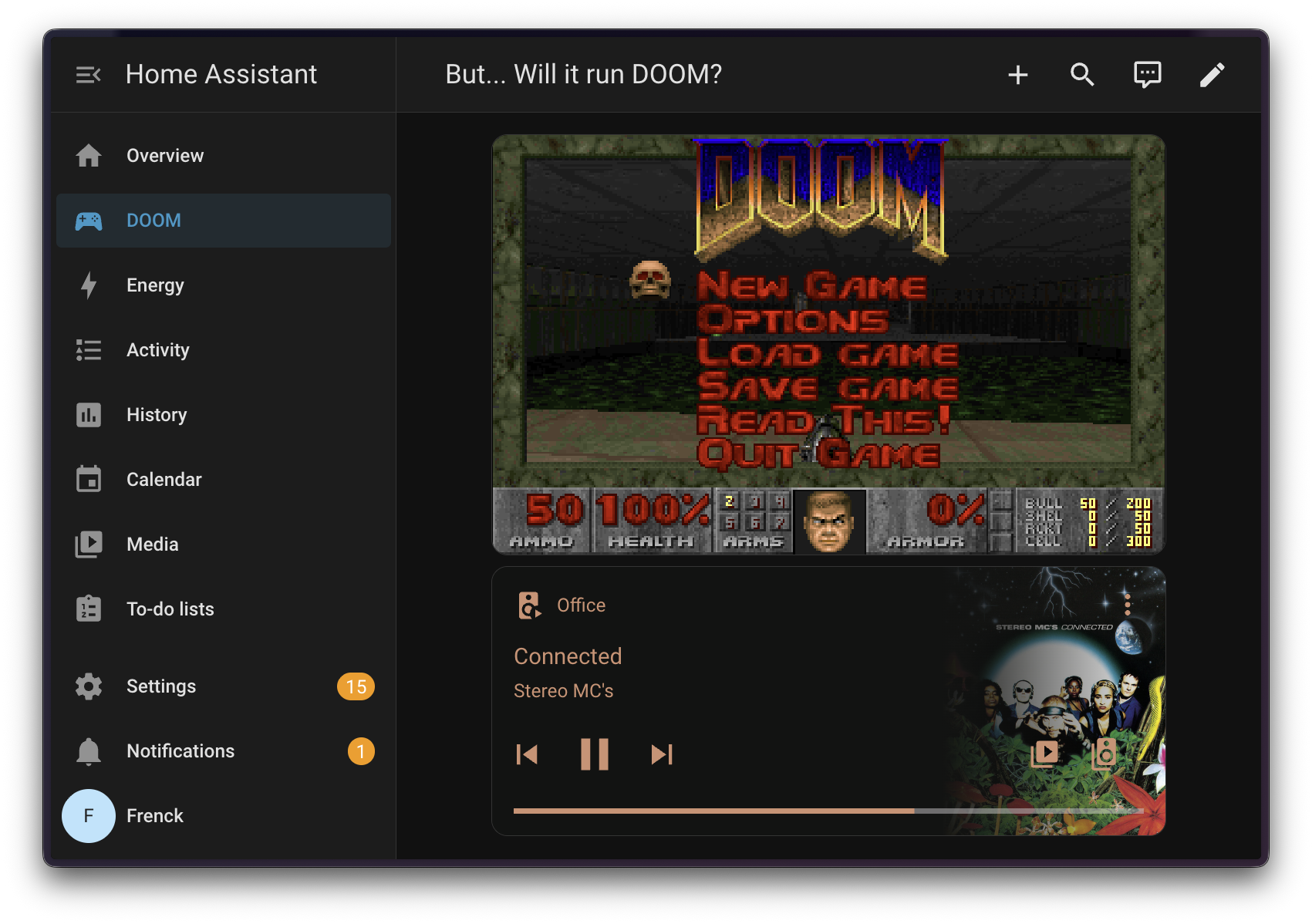Edit the dashboard with the pencil icon
This screenshot has height=924, width=1312.
click(1212, 75)
